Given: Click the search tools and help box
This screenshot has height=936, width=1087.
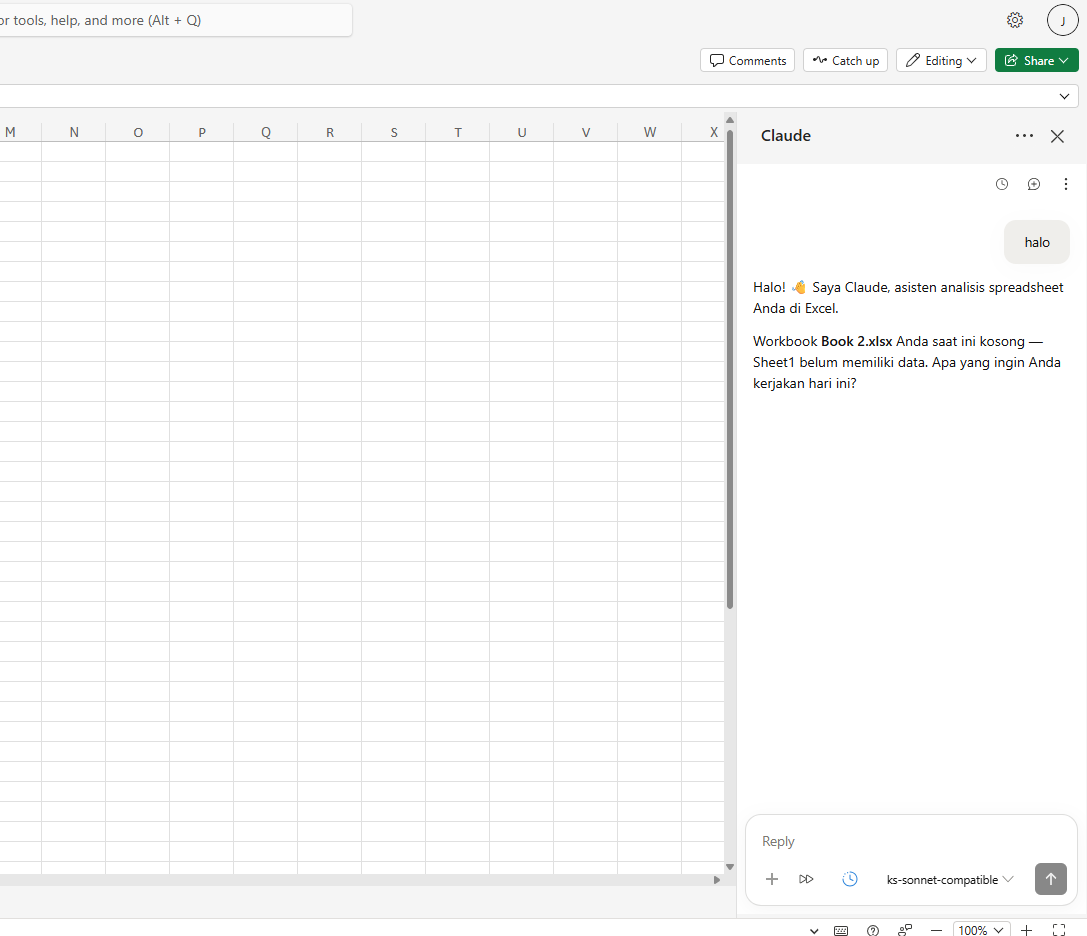Looking at the screenshot, I should point(176,20).
